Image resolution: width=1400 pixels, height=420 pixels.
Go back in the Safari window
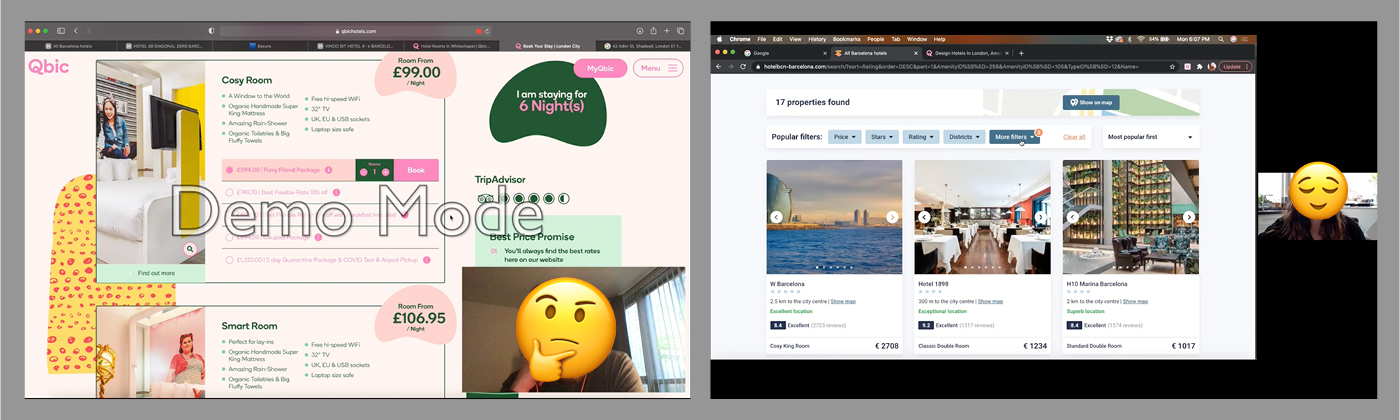pos(77,31)
